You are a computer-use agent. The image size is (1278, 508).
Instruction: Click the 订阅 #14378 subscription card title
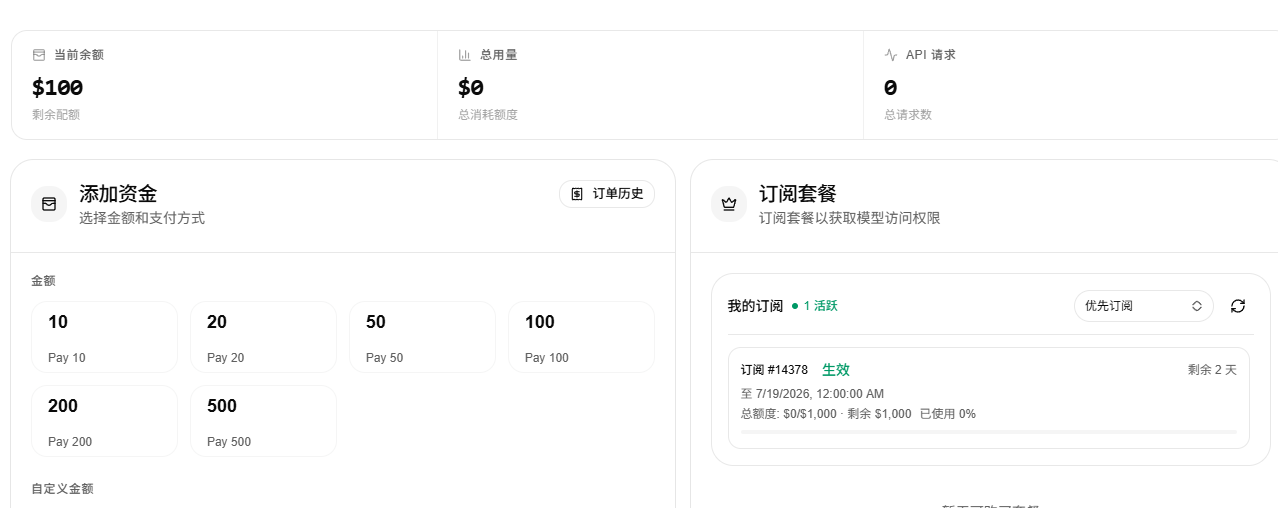pyautogui.click(x=774, y=370)
